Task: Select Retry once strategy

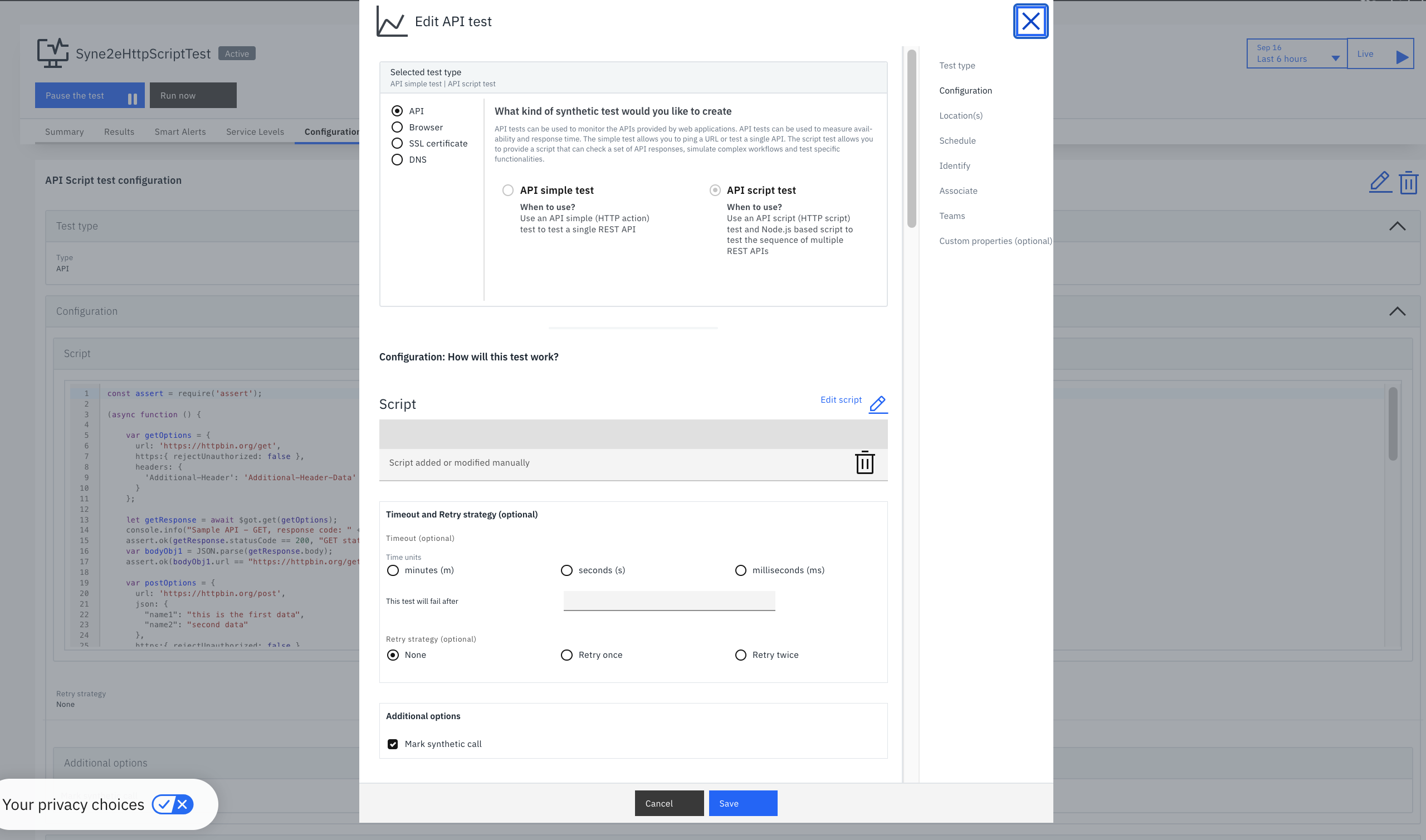Action: pos(567,655)
